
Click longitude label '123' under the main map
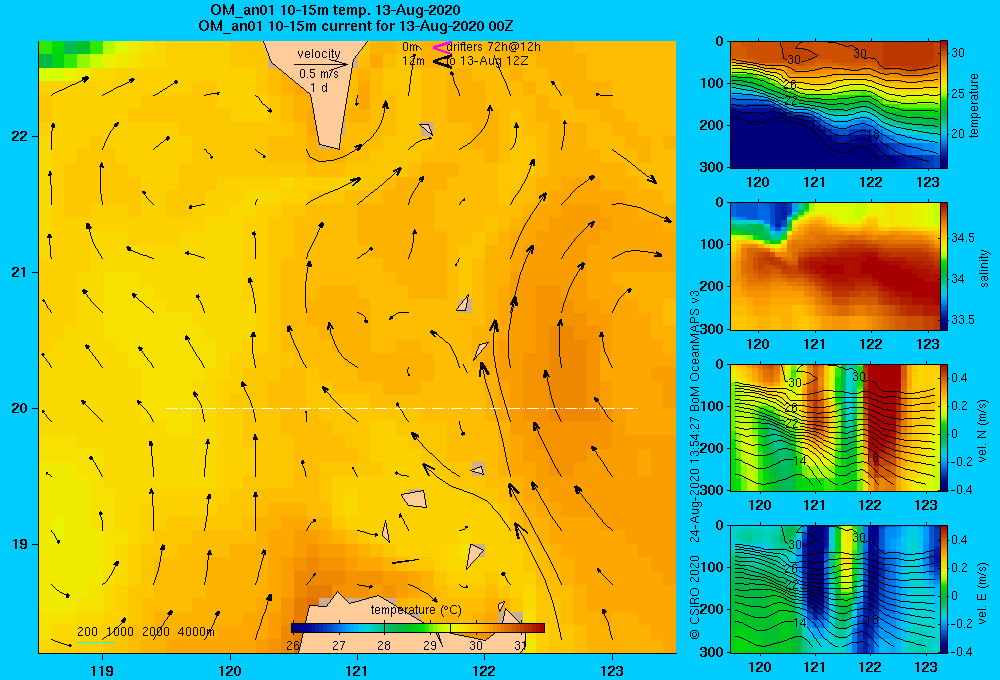[612, 671]
